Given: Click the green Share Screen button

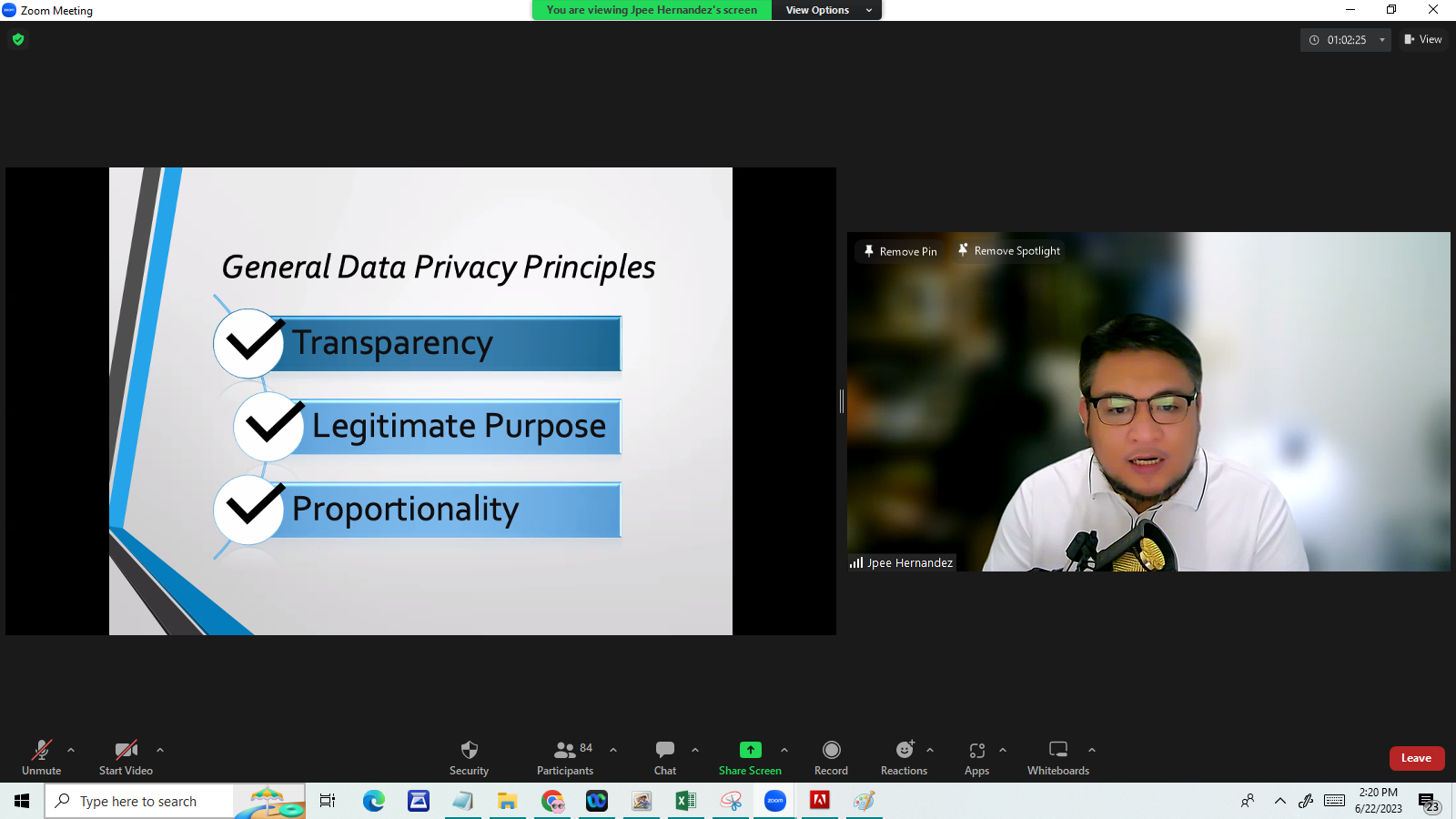Looking at the screenshot, I should (750, 757).
